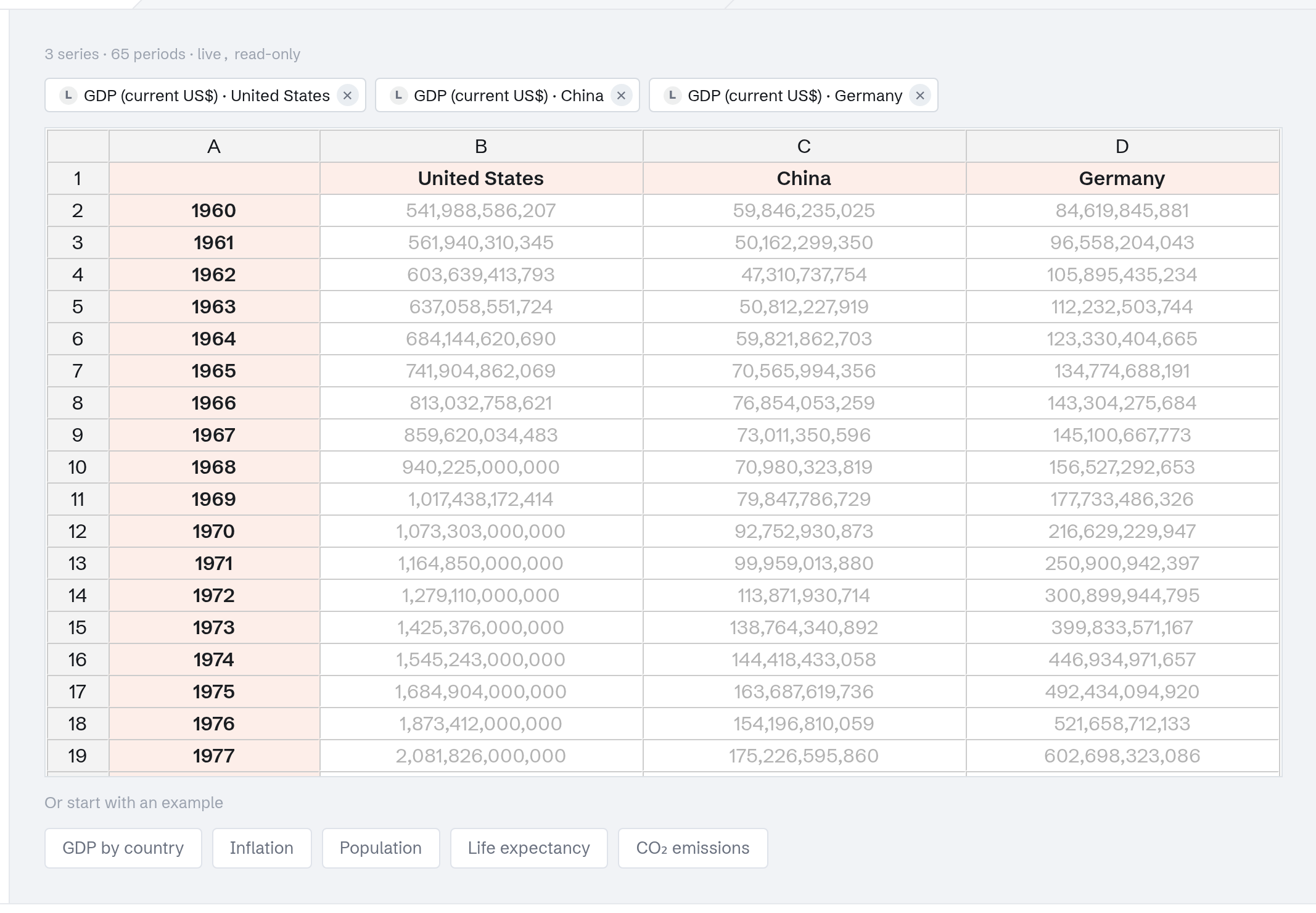The image size is (1316, 913).
Task: Click US value 1,017,438,172,414
Action: (481, 499)
